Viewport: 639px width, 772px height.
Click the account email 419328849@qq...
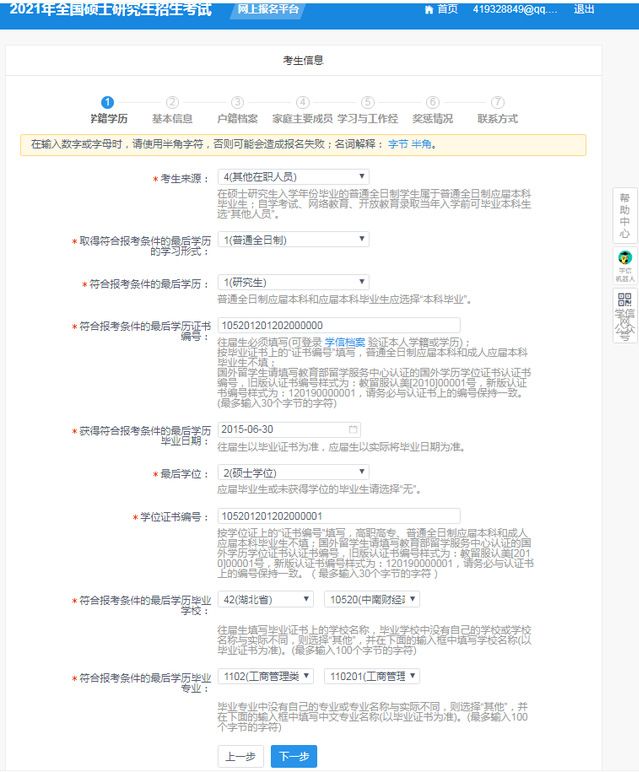coord(515,9)
